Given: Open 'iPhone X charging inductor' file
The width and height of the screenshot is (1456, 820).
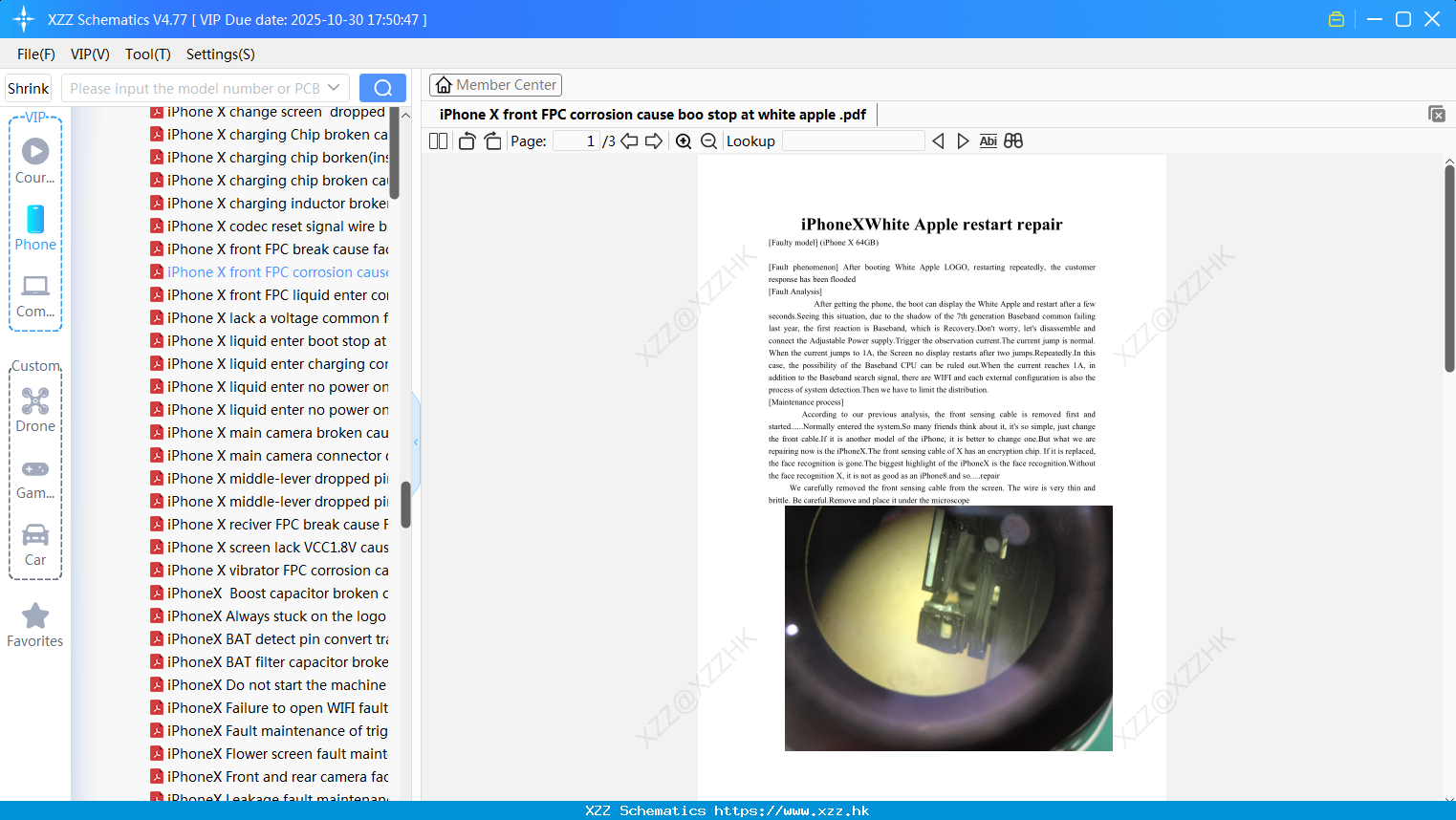Looking at the screenshot, I should (x=269, y=204).
